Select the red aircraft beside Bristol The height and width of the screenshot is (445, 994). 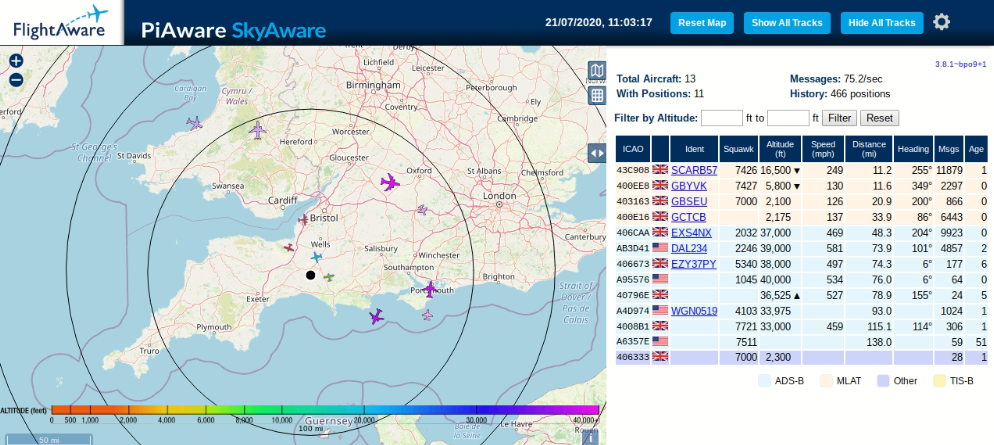click(x=303, y=219)
